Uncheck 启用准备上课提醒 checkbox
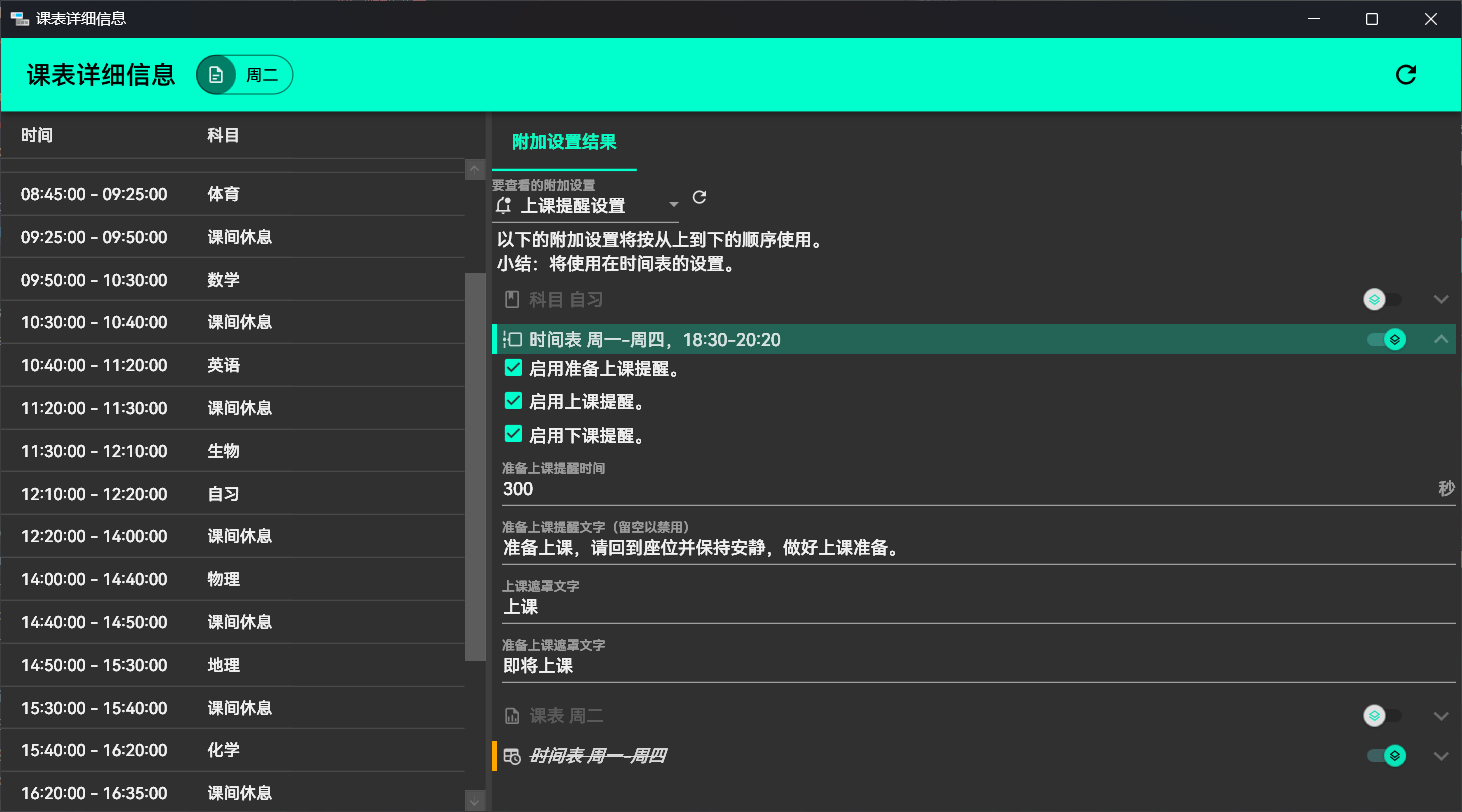Screen dimensions: 1462x812 pyautogui.click(x=514, y=369)
